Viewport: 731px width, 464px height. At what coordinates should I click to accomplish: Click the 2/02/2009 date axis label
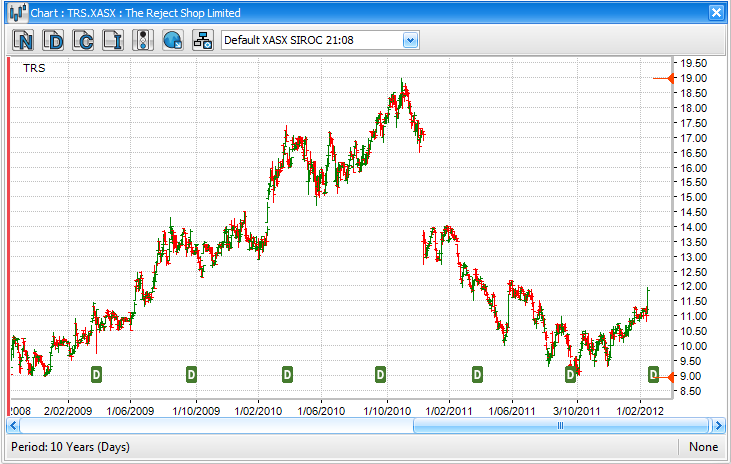pos(68,411)
